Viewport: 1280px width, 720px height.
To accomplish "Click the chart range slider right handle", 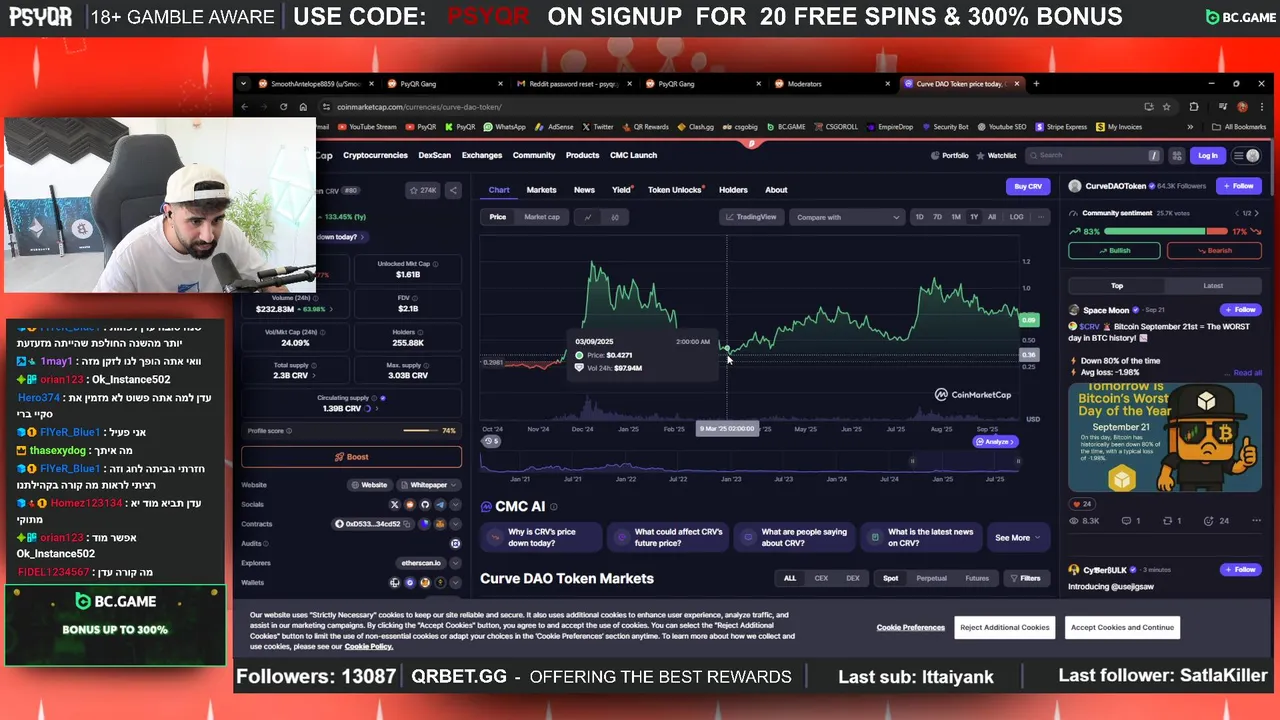I will 1018,461.
